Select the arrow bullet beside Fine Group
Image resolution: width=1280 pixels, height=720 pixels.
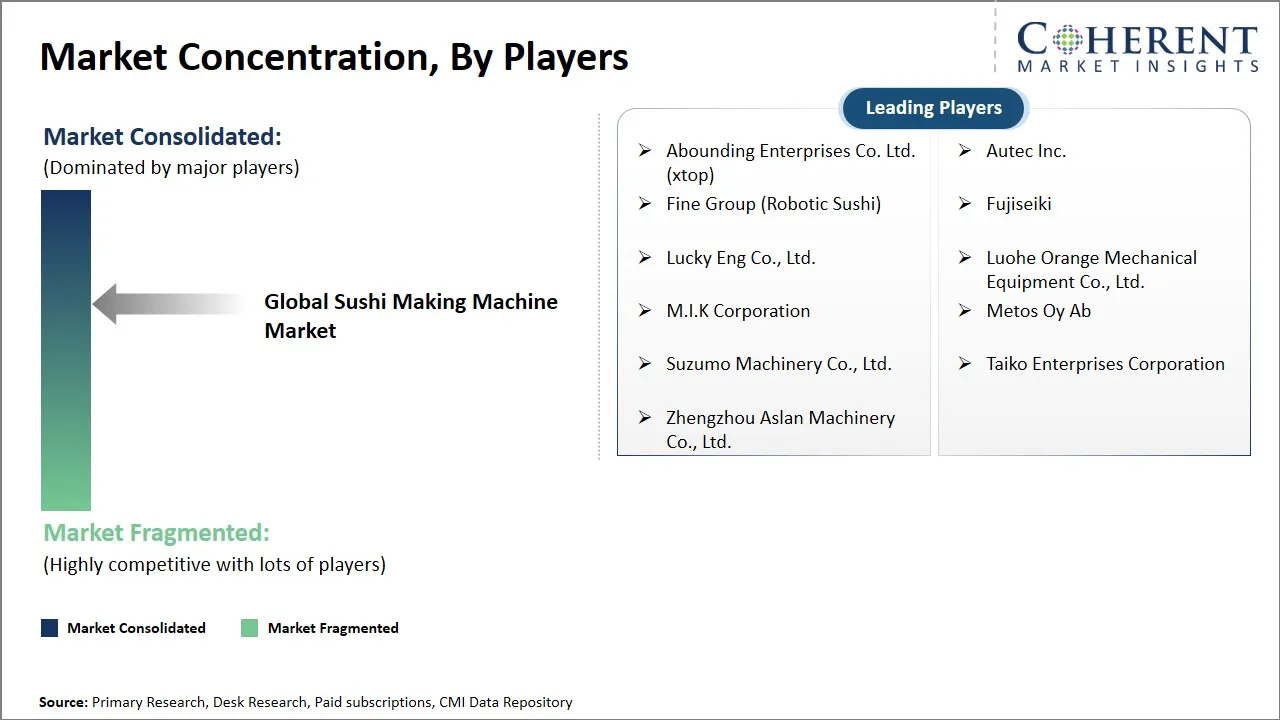point(645,204)
